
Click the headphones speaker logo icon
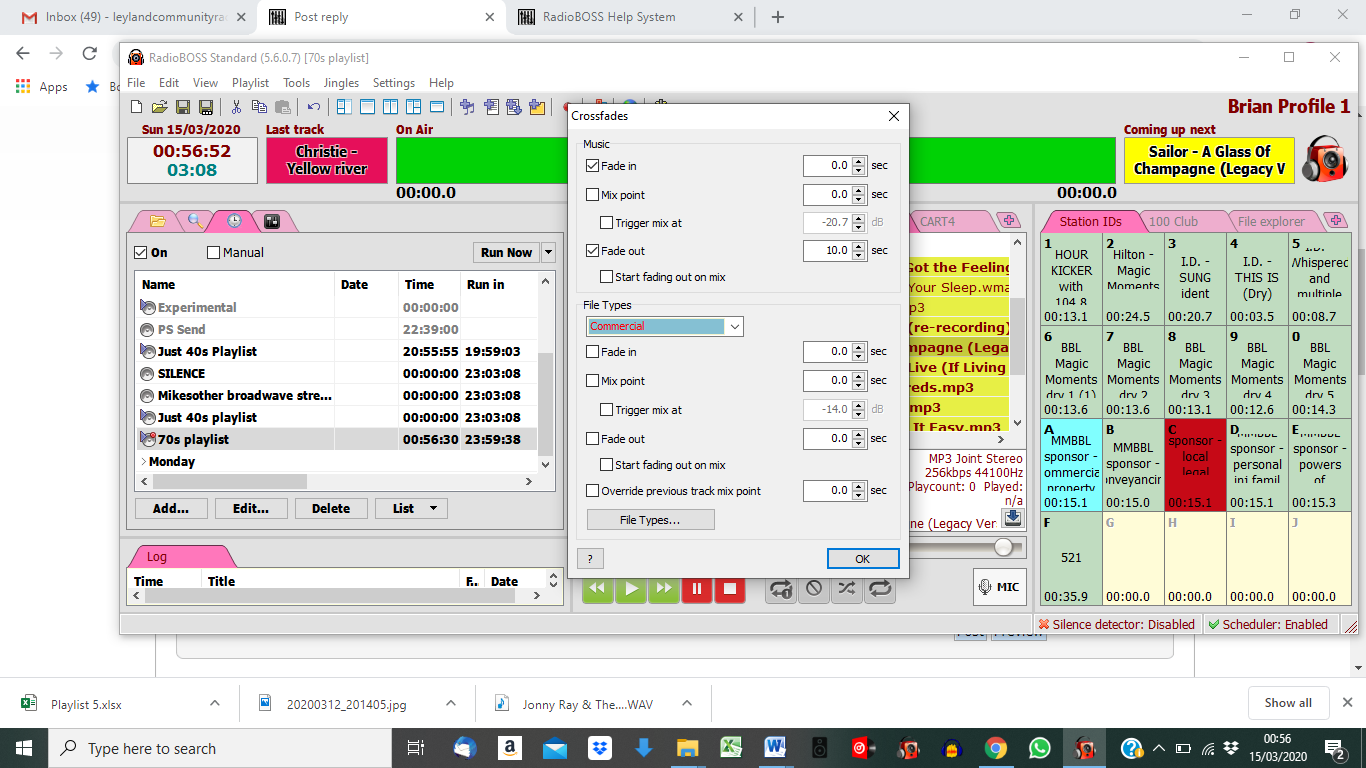1326,159
